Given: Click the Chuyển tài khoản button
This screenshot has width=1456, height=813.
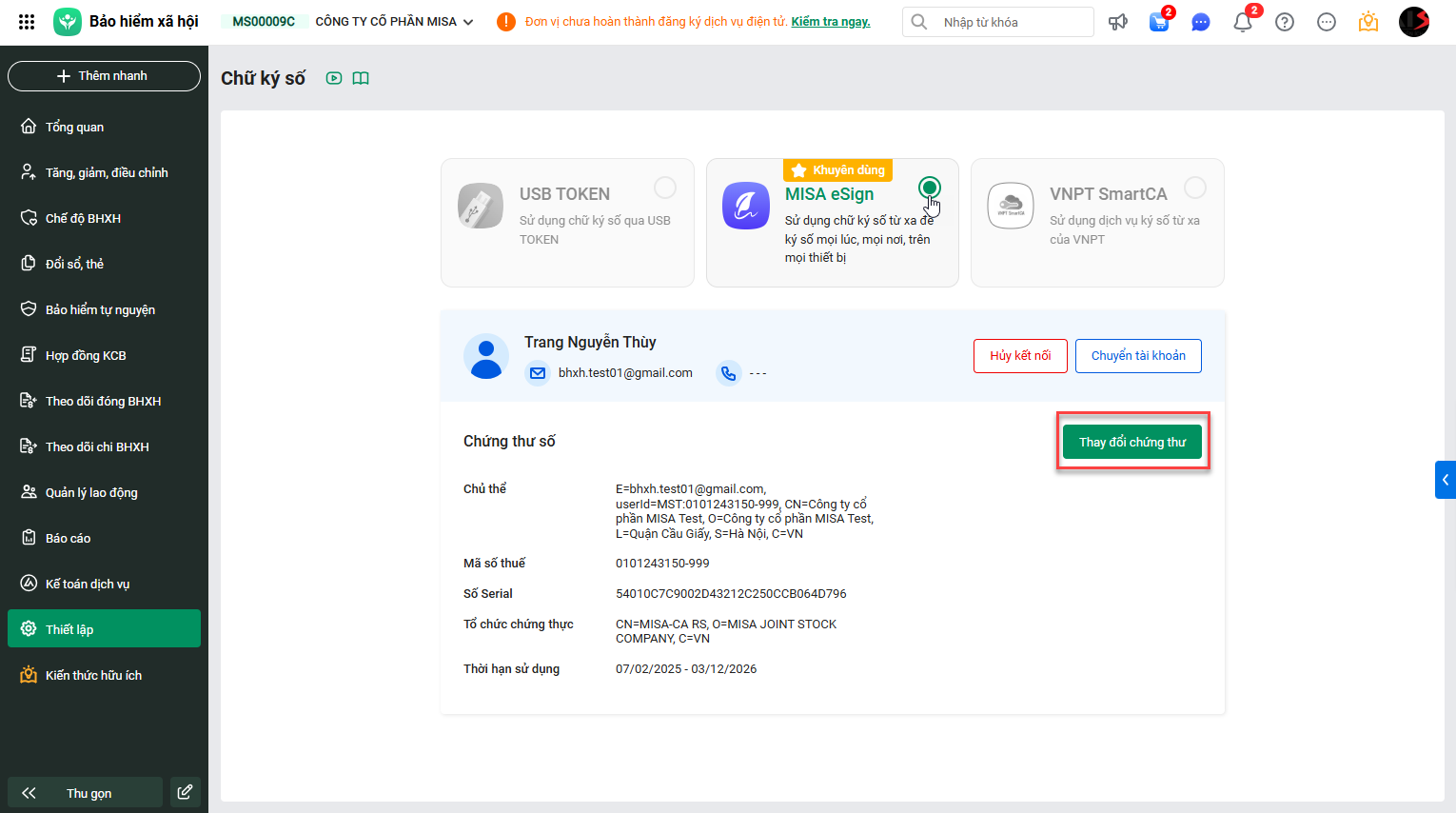Looking at the screenshot, I should coord(1138,356).
